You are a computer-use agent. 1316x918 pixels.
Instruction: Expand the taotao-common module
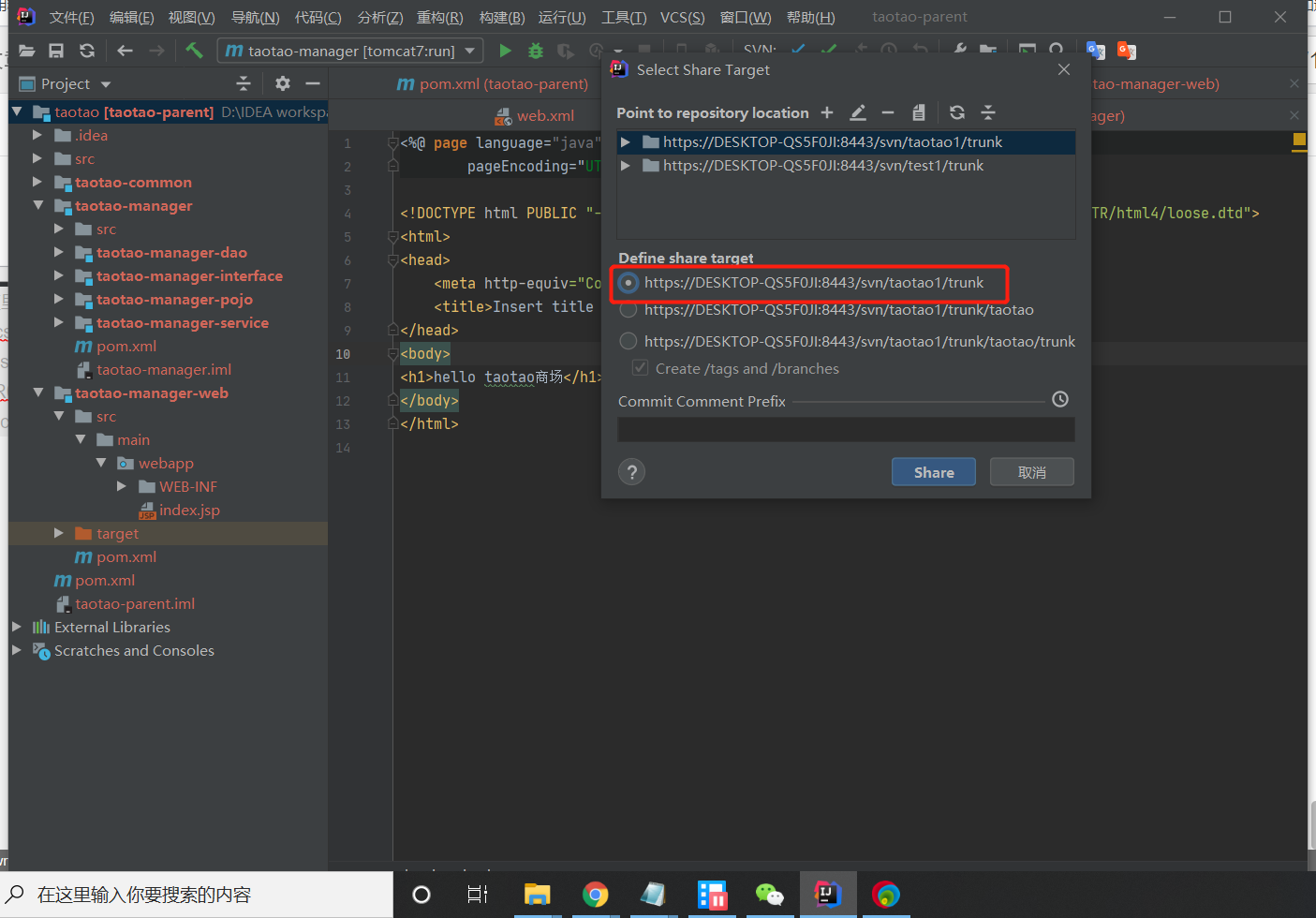(37, 182)
